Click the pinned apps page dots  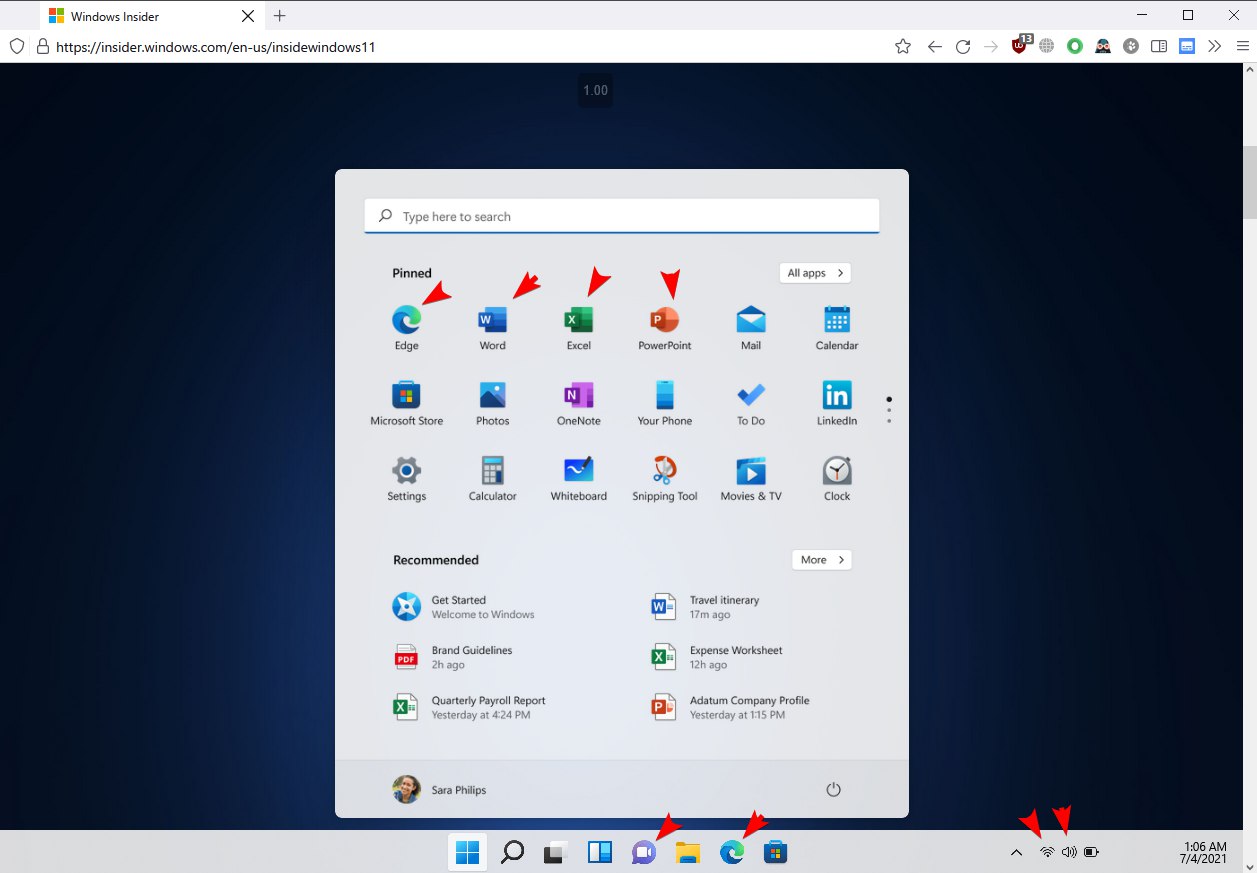[x=889, y=410]
